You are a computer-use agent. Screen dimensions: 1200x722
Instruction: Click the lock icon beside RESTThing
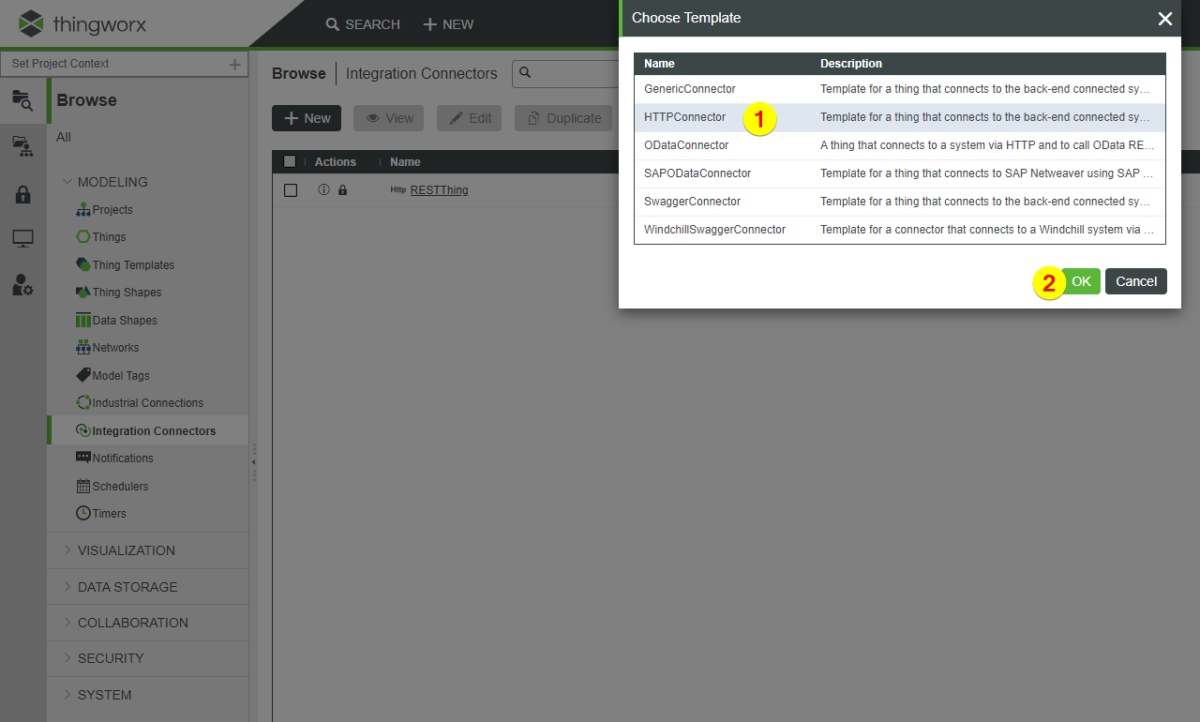click(342, 190)
